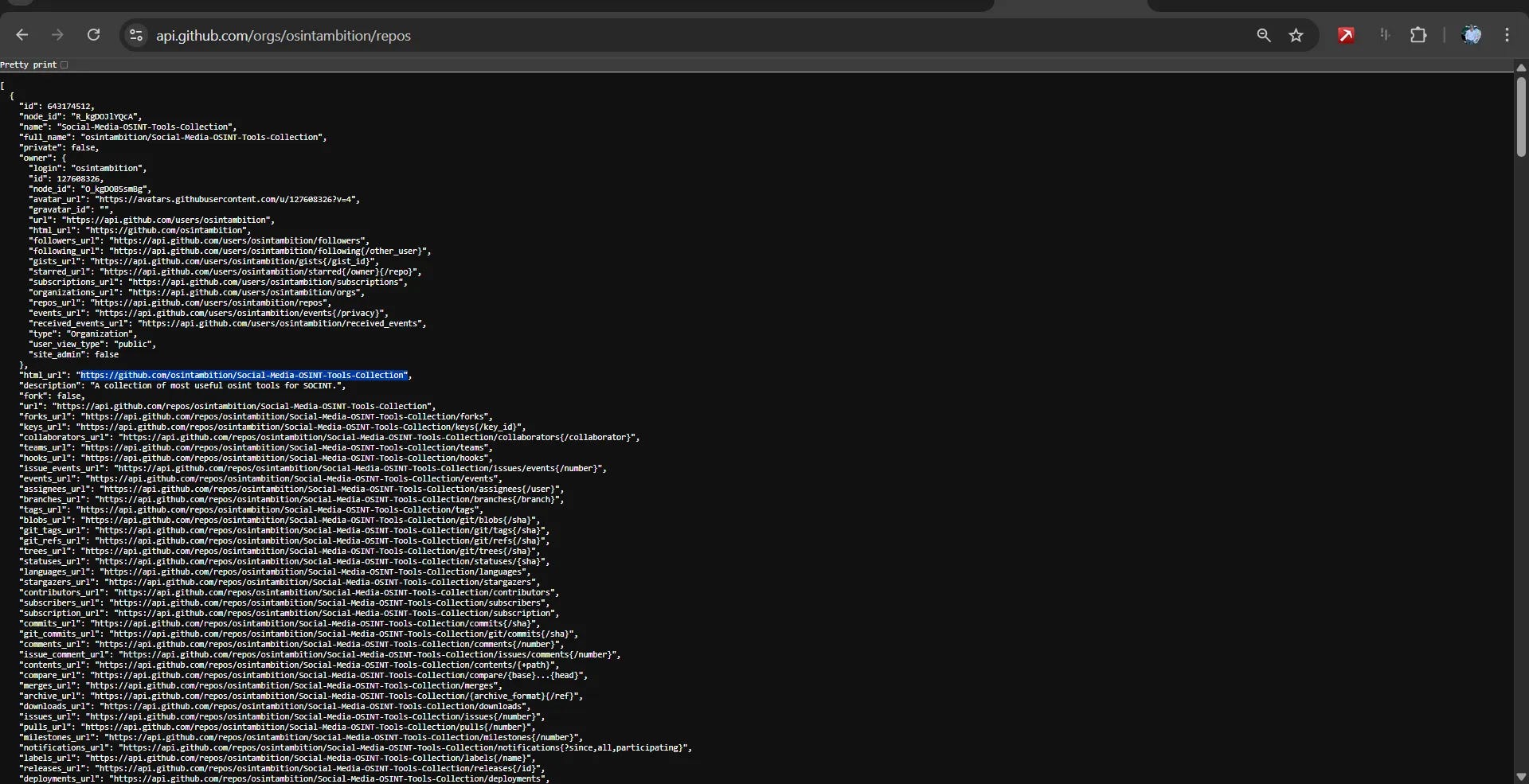The image size is (1529, 784).
Task: Click the "collaborators_url" line
Action: (330, 437)
